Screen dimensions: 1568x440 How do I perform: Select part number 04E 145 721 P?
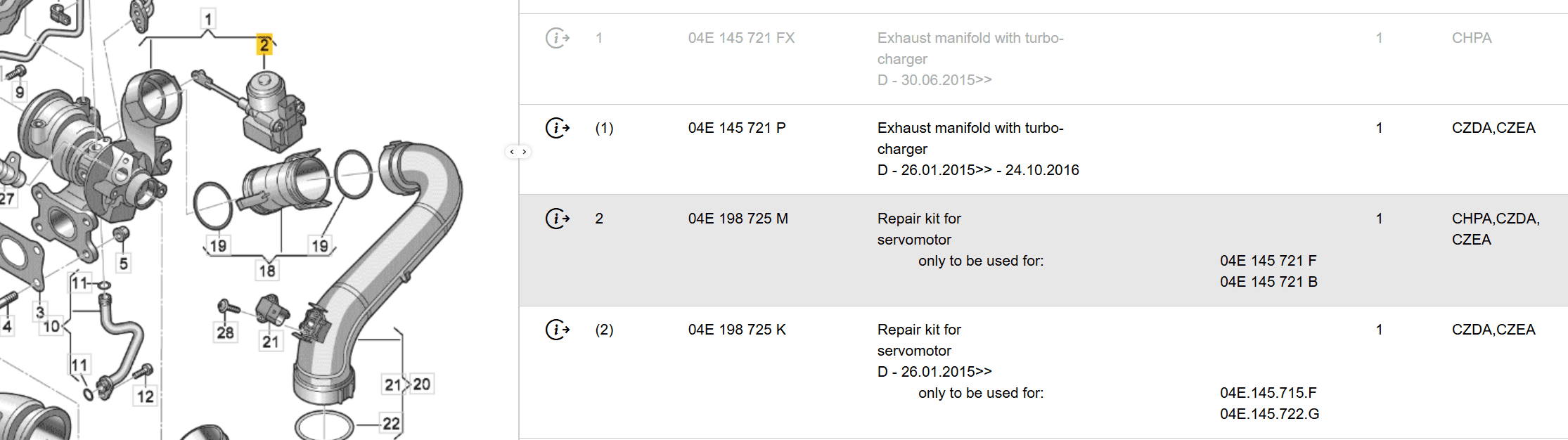coord(736,128)
